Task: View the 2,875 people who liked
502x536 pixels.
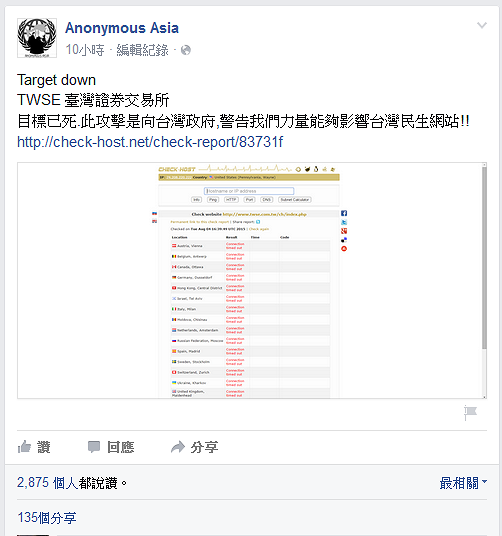Action: [67, 483]
